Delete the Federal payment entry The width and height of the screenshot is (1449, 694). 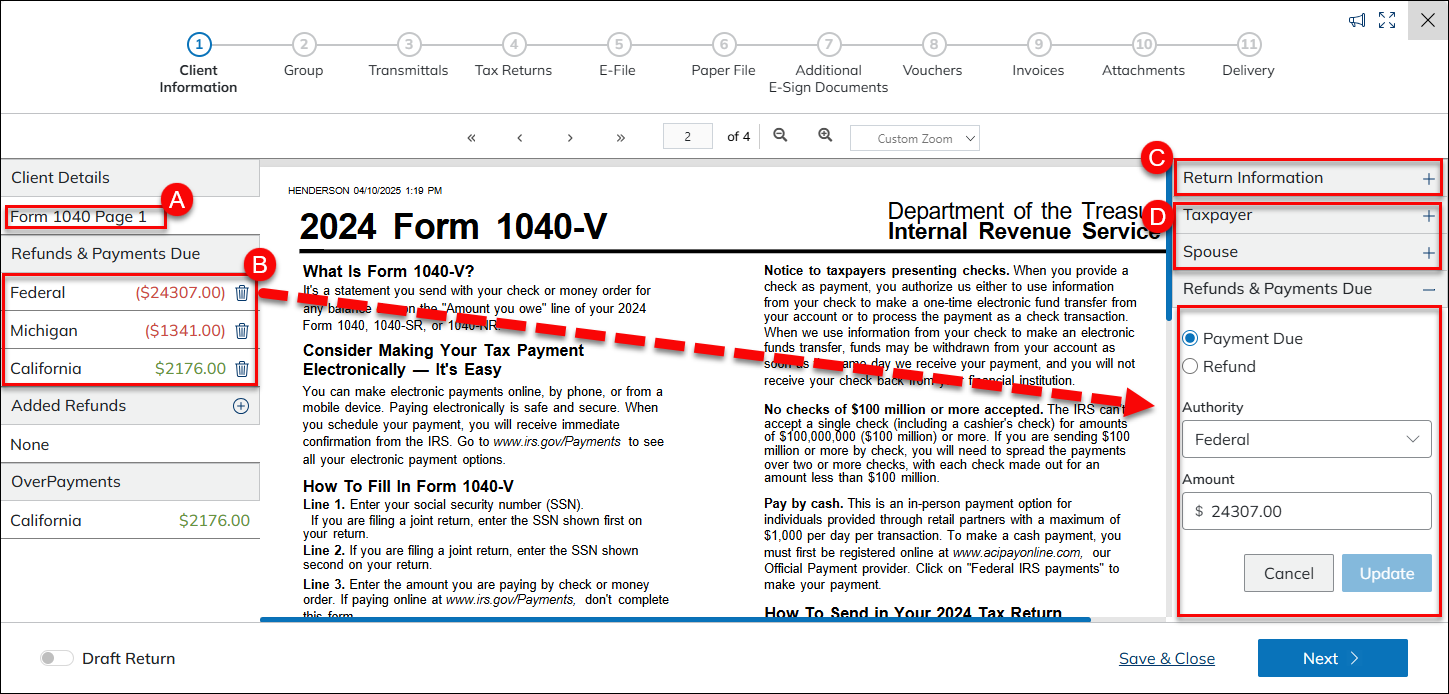pos(242,293)
